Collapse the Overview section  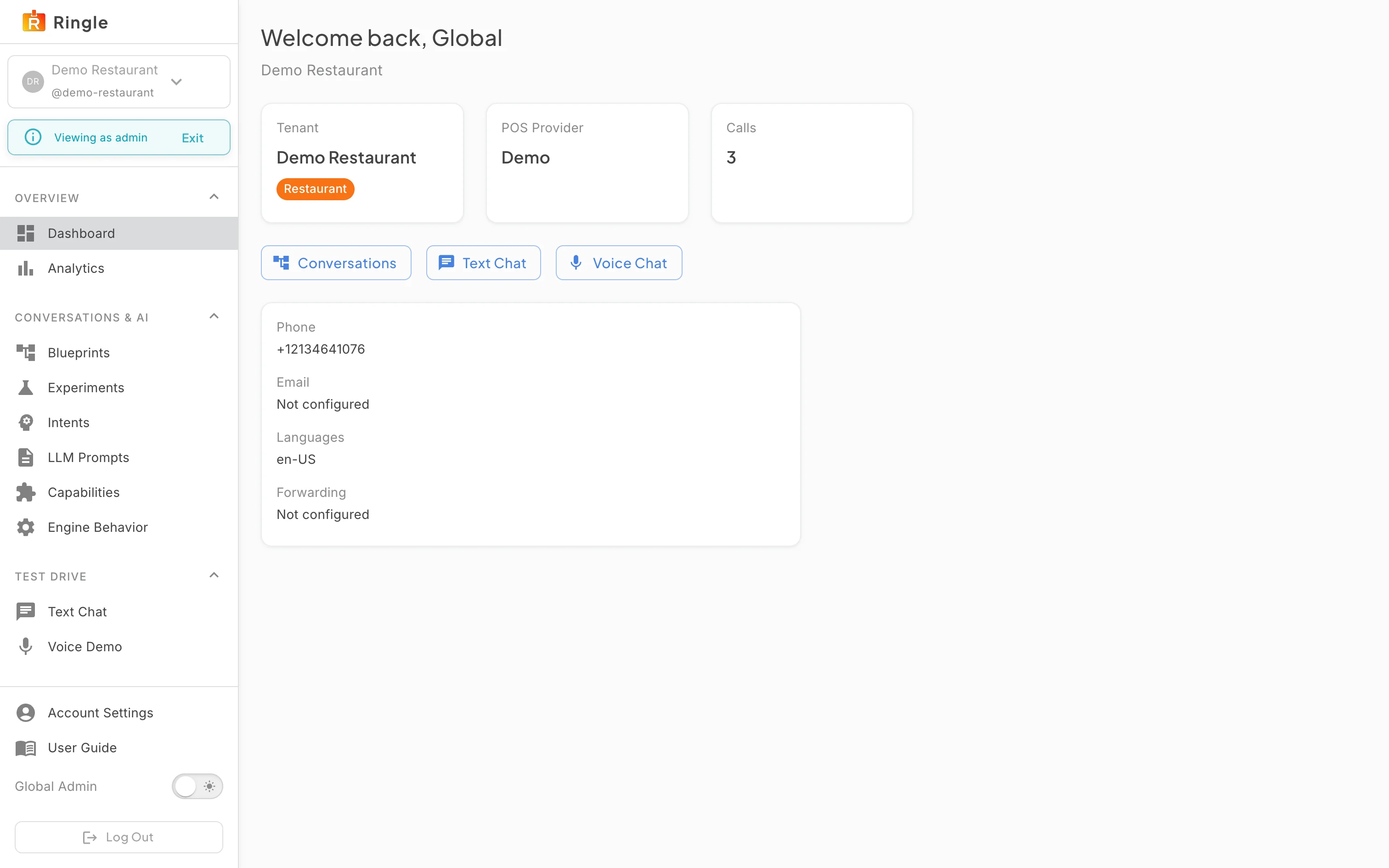click(214, 197)
